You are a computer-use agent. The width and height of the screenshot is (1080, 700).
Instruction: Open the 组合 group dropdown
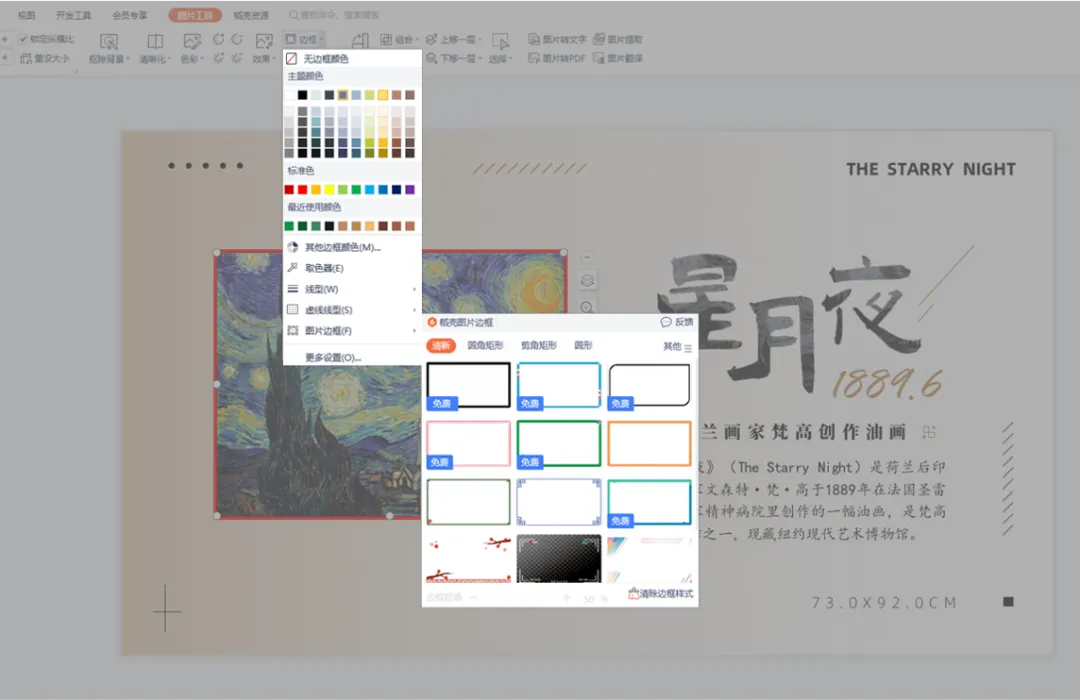click(398, 39)
